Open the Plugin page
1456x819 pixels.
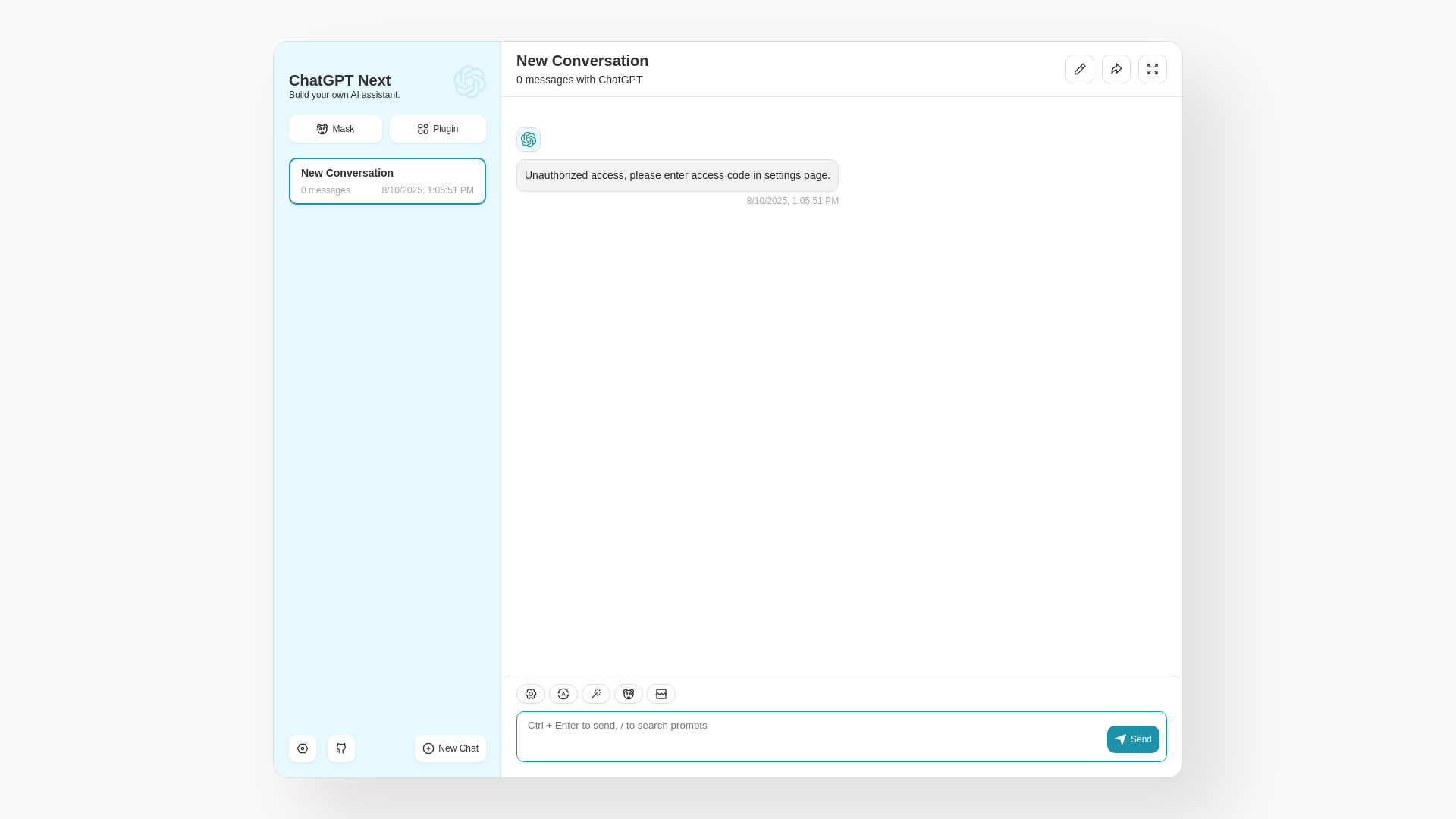438,129
